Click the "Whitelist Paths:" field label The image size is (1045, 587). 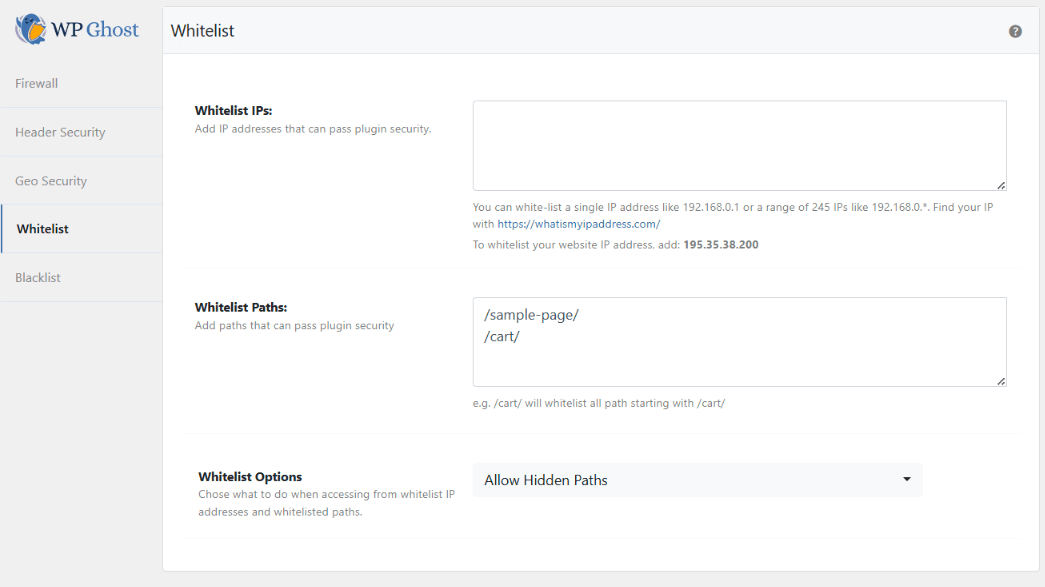[240, 307]
